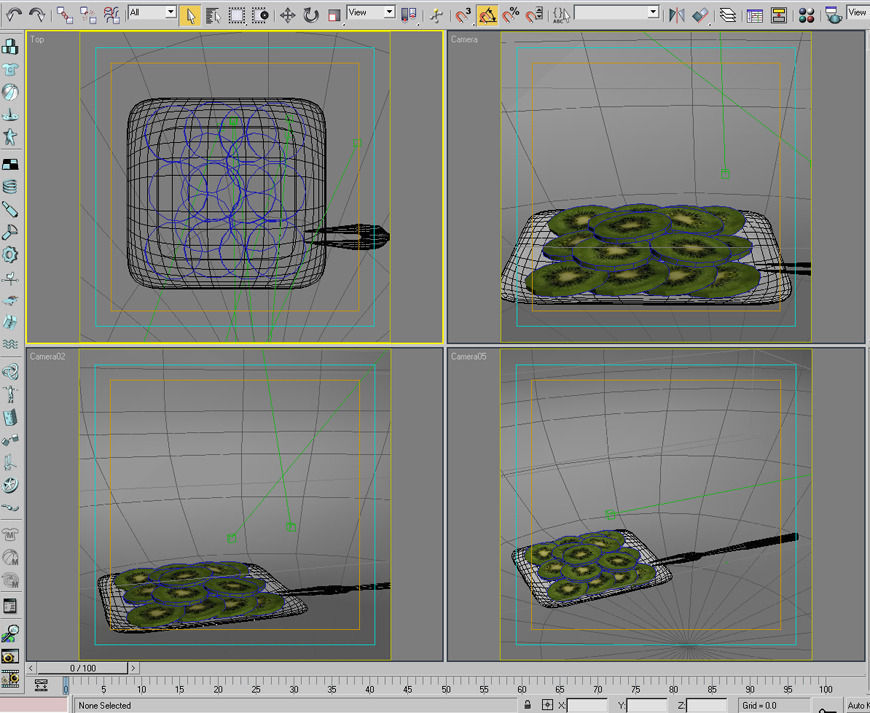The image size is (870, 713).
Task: Toggle the Auto Key button
Action: pyautogui.click(x=857, y=705)
